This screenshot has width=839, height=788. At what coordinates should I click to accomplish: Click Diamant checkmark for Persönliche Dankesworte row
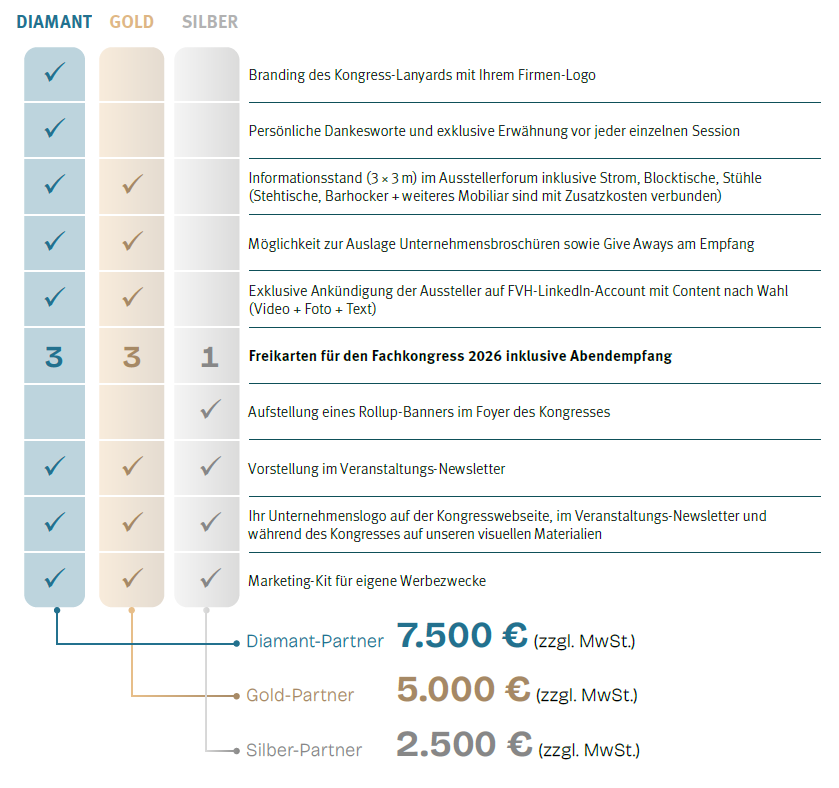55,128
